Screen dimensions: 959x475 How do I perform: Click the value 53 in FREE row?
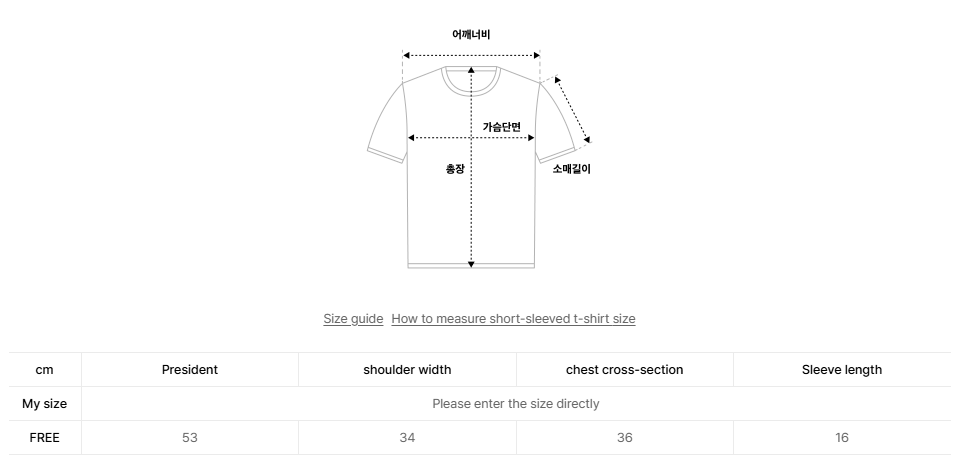[190, 438]
